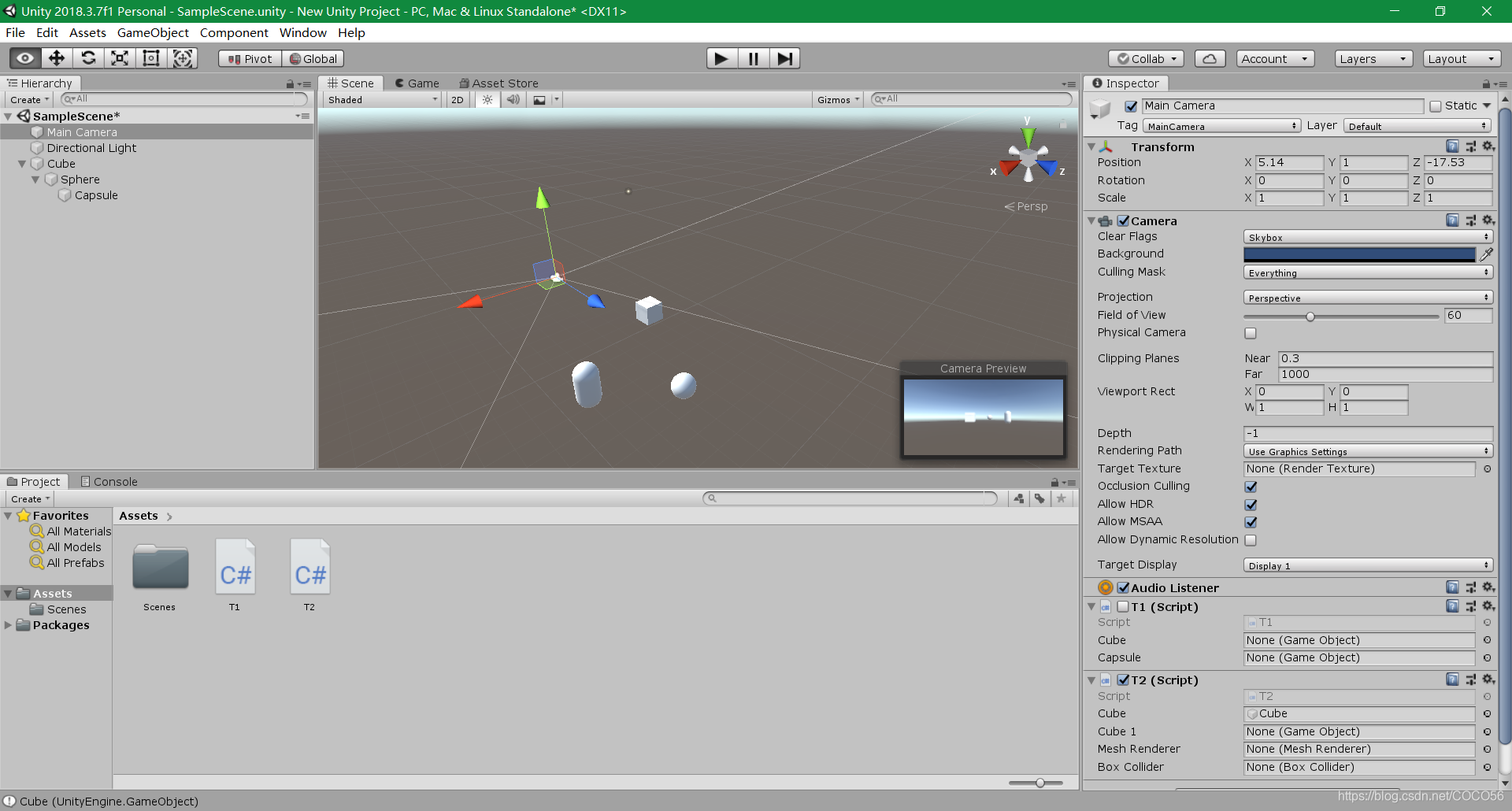
Task: Uncheck Allow HDR
Action: pos(1251,505)
